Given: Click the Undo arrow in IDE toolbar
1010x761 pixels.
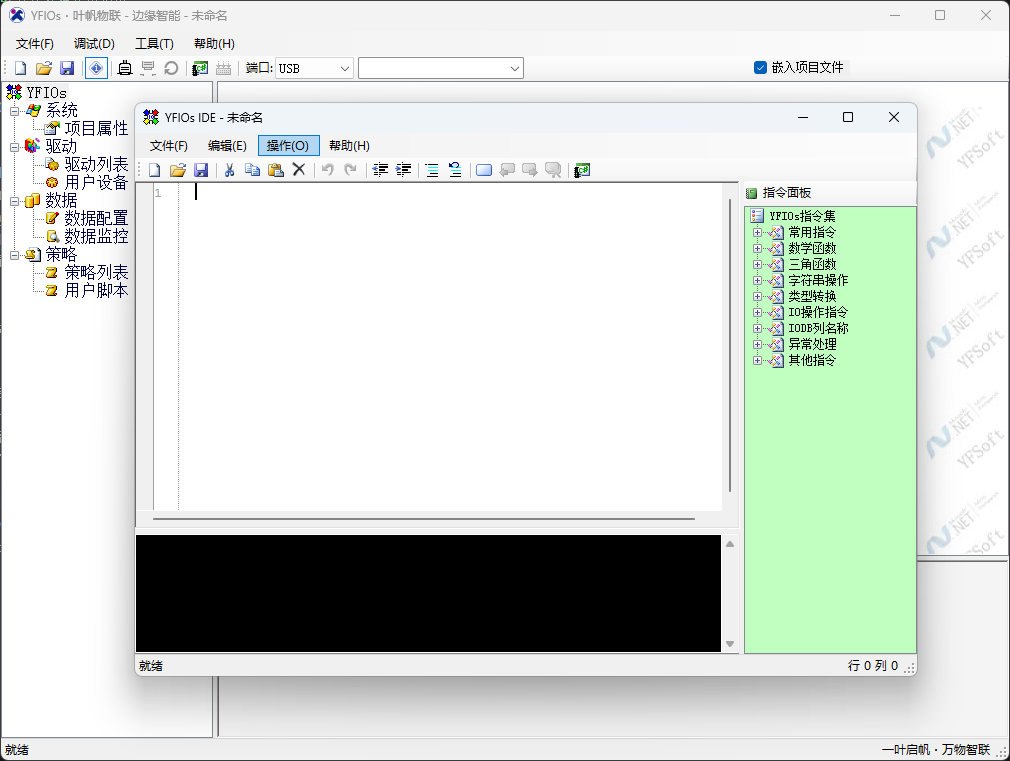Looking at the screenshot, I should (328, 170).
